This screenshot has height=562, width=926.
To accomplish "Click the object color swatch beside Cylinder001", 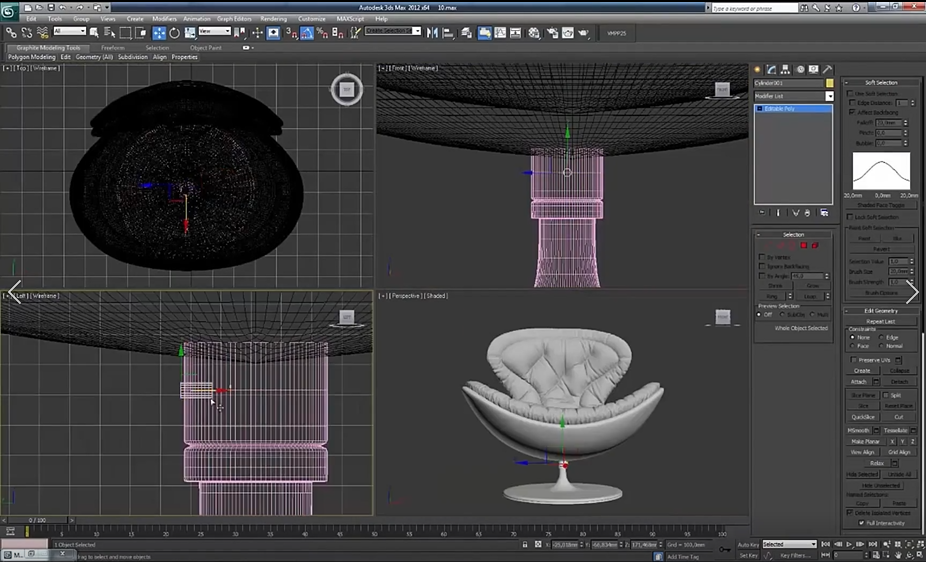I will pyautogui.click(x=830, y=83).
